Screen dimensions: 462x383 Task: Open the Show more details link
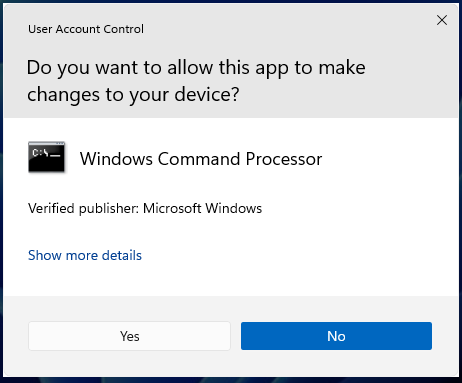[x=85, y=255]
